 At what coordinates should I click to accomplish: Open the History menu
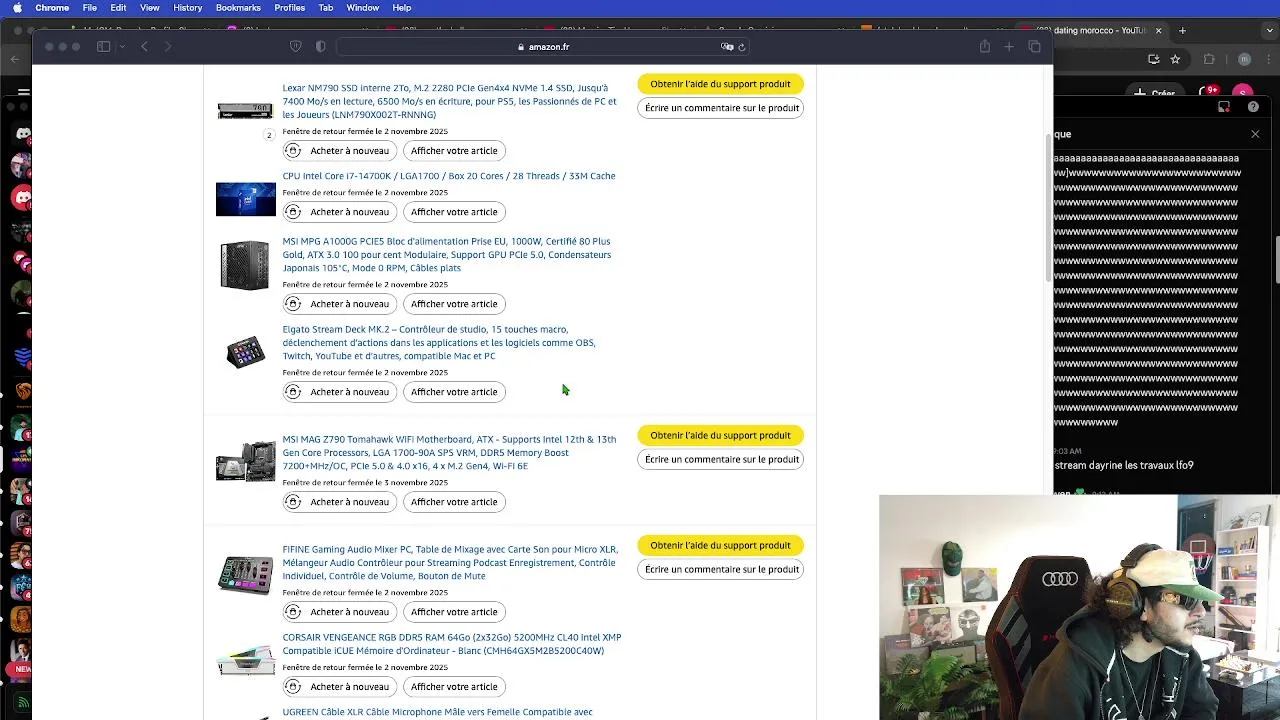coord(187,7)
